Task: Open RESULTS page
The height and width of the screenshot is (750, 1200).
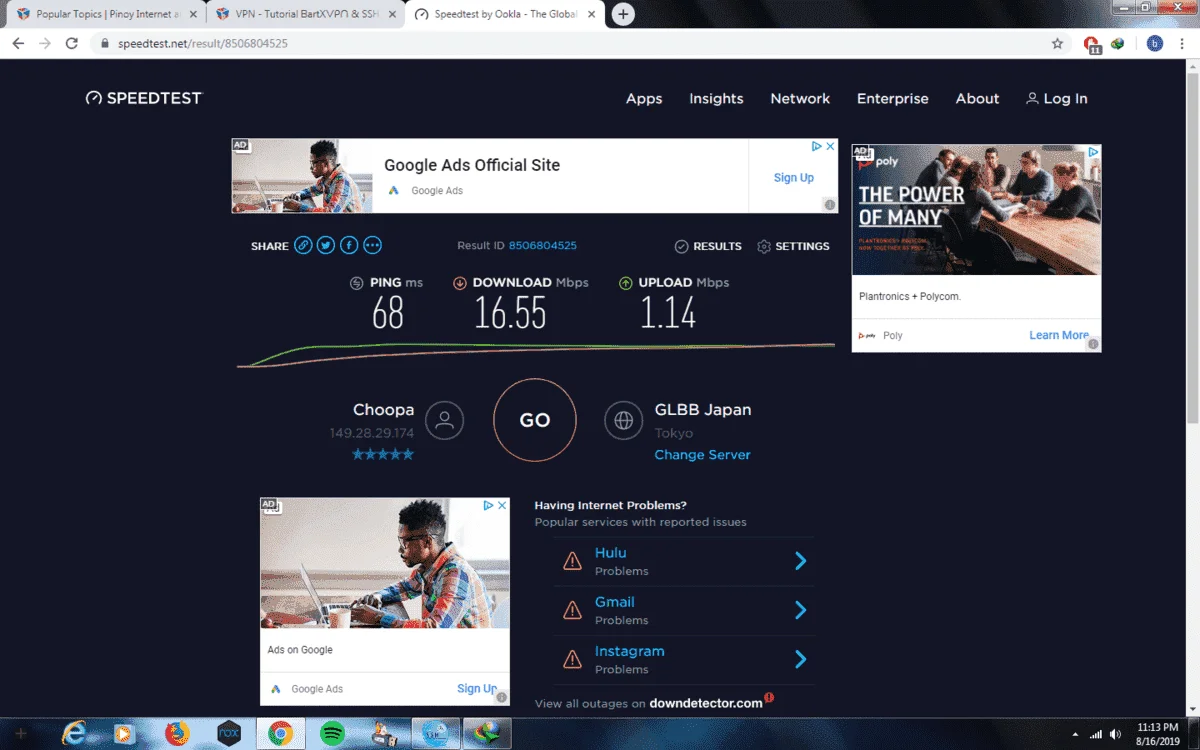Action: [x=708, y=246]
